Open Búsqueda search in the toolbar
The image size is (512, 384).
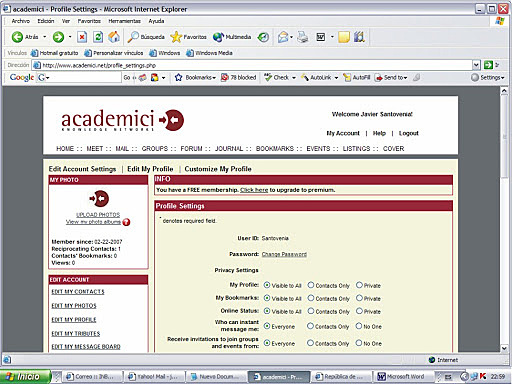146,37
